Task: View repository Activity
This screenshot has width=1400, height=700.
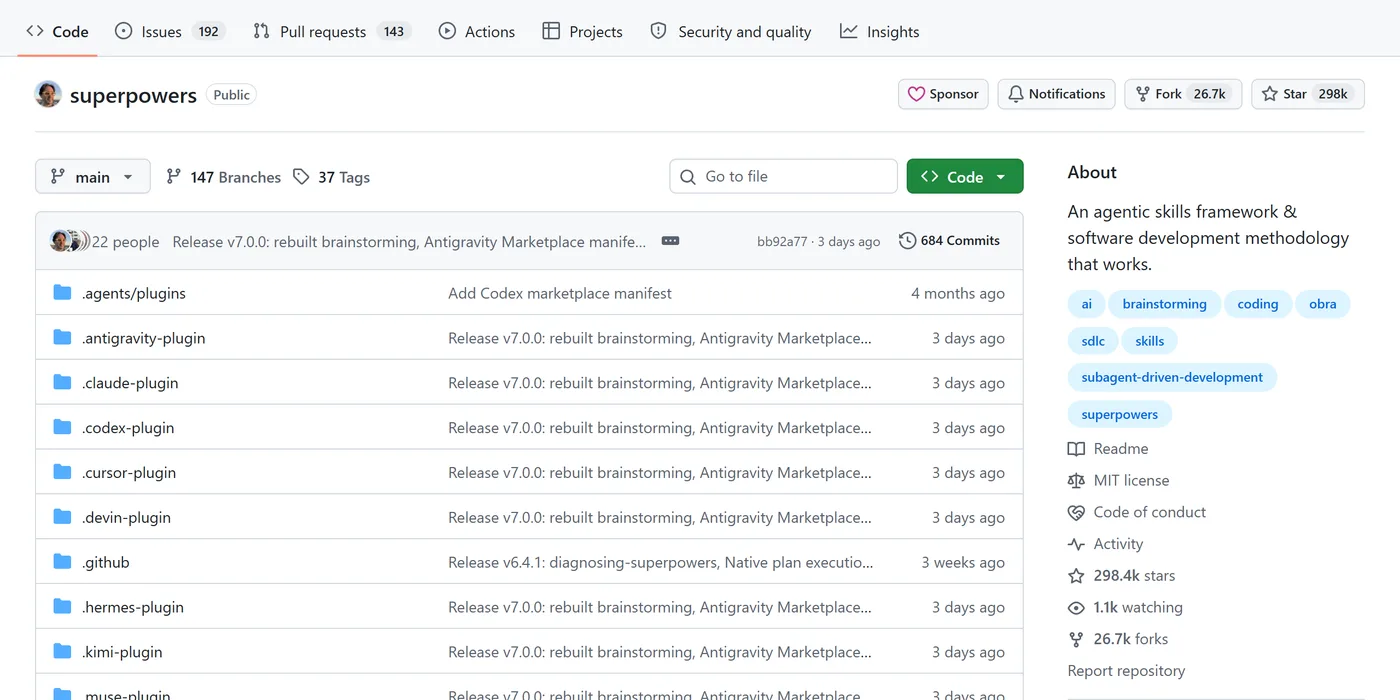Action: [1105, 544]
